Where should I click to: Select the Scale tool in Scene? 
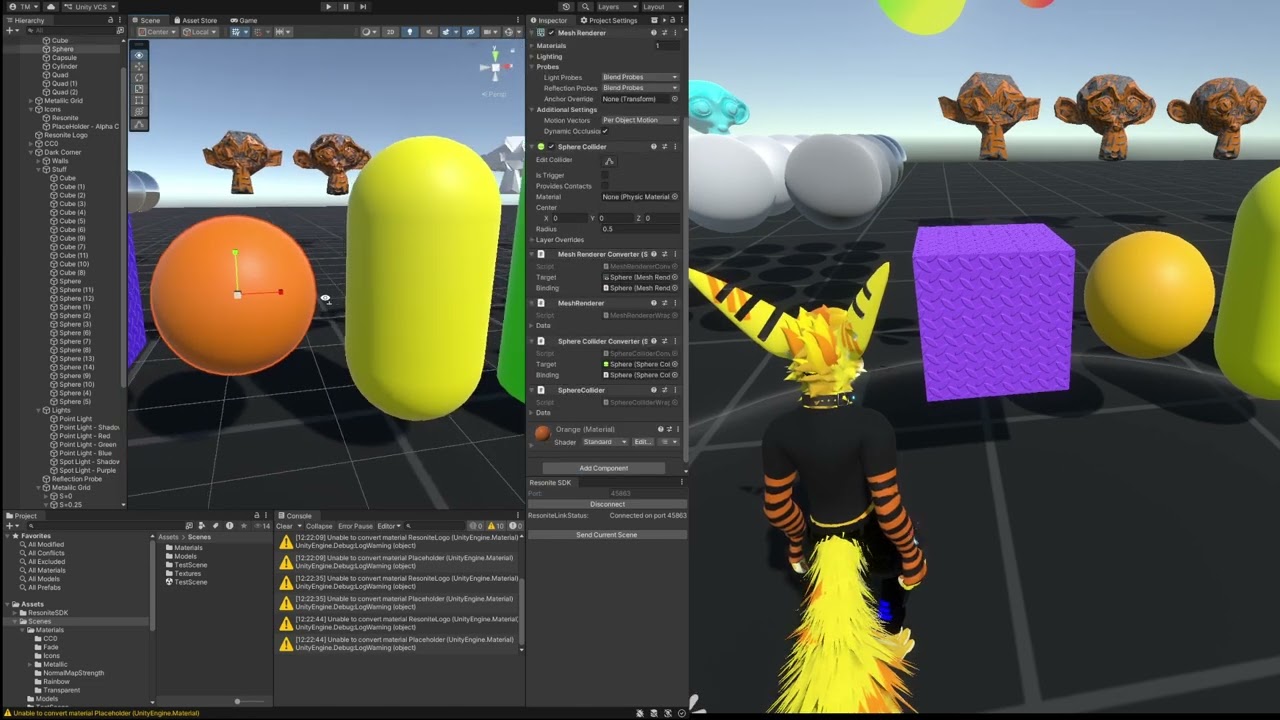point(139,89)
